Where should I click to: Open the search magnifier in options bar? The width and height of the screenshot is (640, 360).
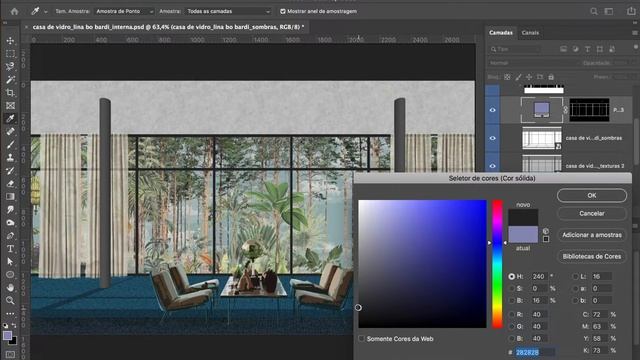click(594, 11)
